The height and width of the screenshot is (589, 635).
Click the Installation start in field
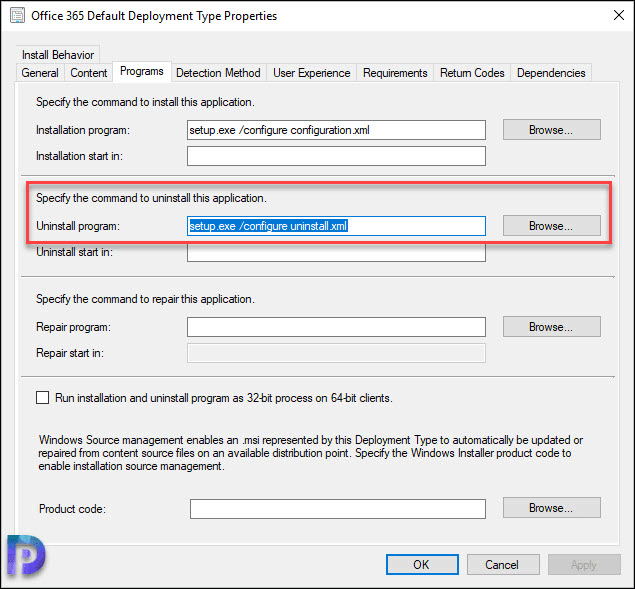coord(336,156)
